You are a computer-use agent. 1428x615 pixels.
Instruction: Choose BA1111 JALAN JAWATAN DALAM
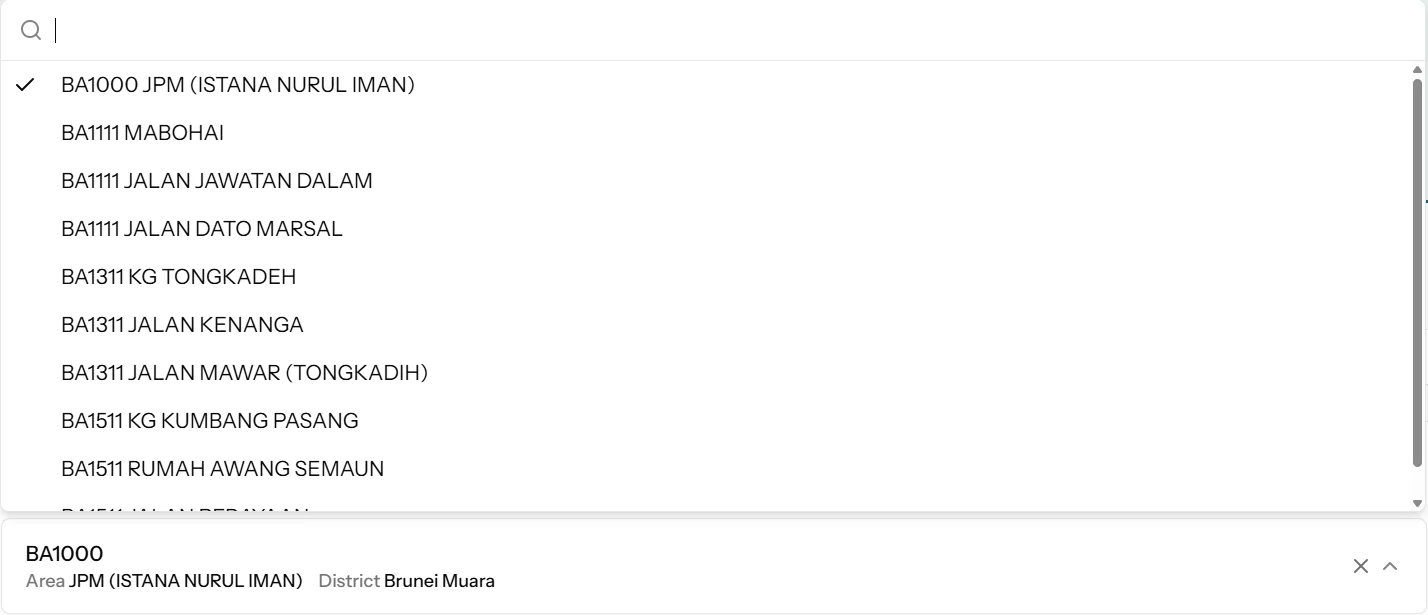[x=216, y=181]
